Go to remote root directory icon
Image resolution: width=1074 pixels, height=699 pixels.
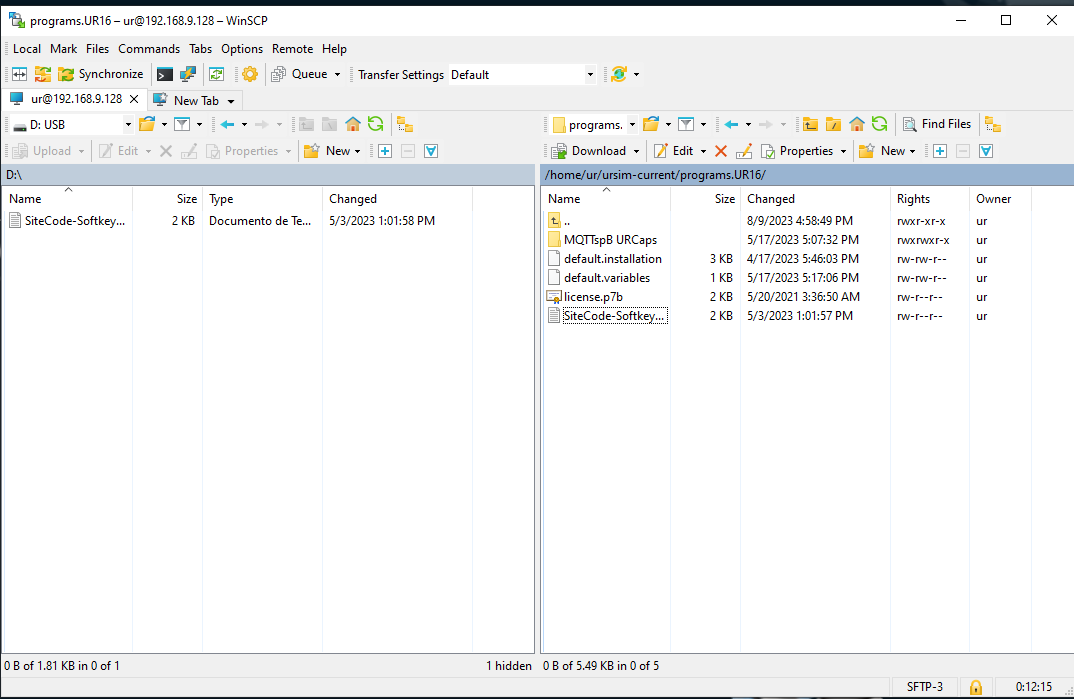click(834, 124)
